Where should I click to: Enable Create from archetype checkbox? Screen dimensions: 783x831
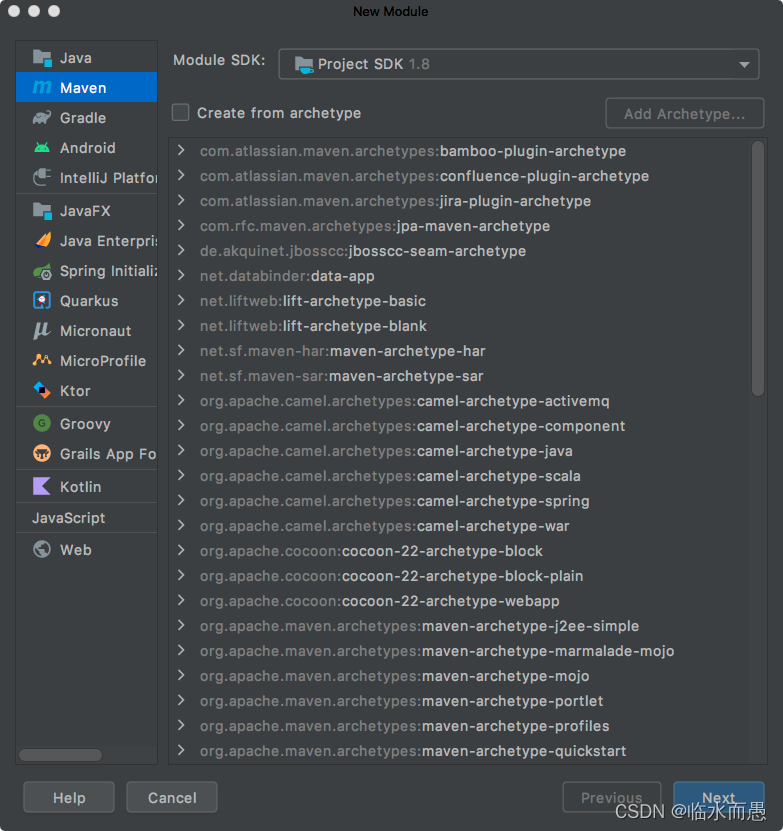(180, 112)
